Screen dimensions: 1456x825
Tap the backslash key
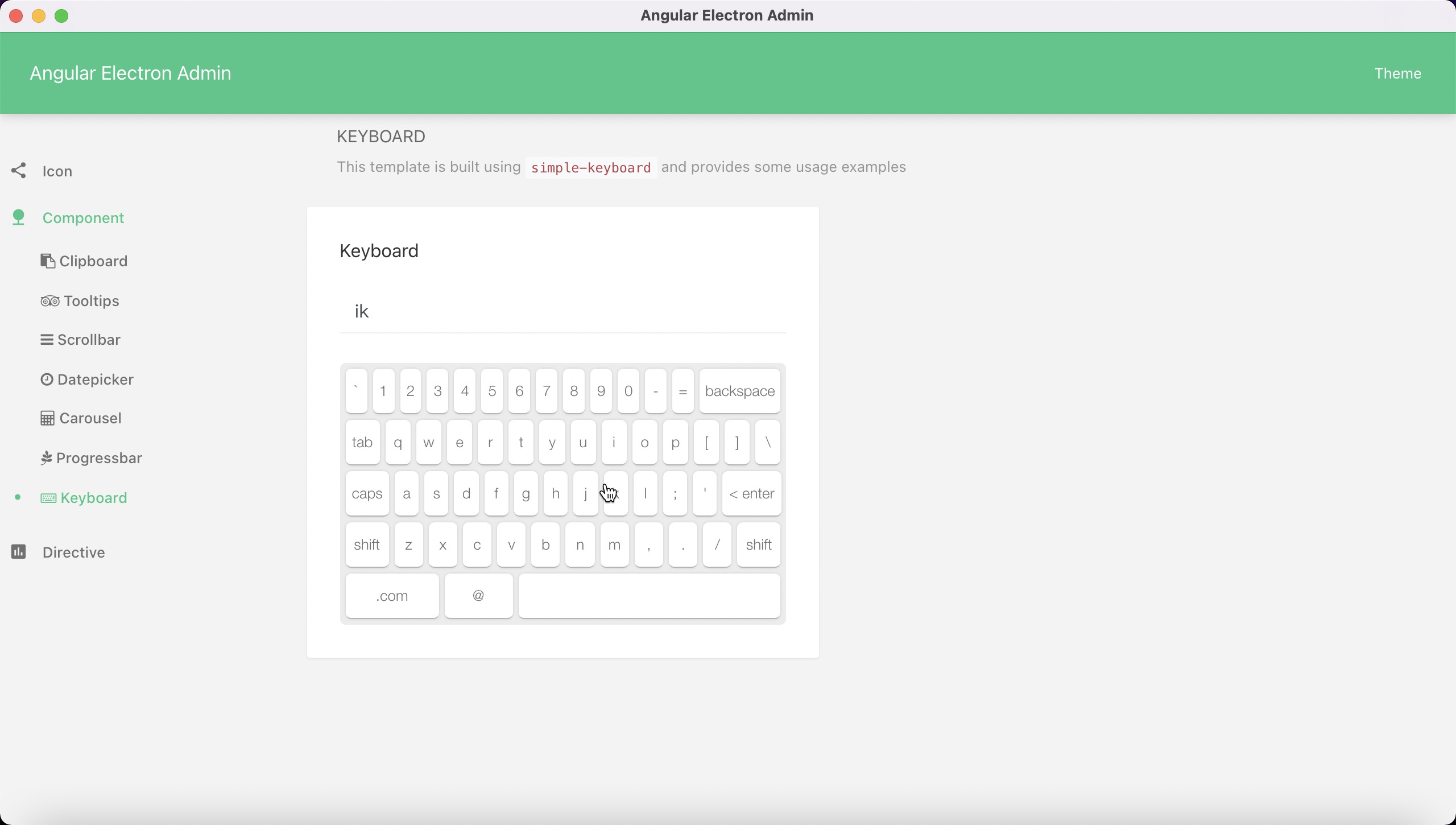[x=768, y=442]
